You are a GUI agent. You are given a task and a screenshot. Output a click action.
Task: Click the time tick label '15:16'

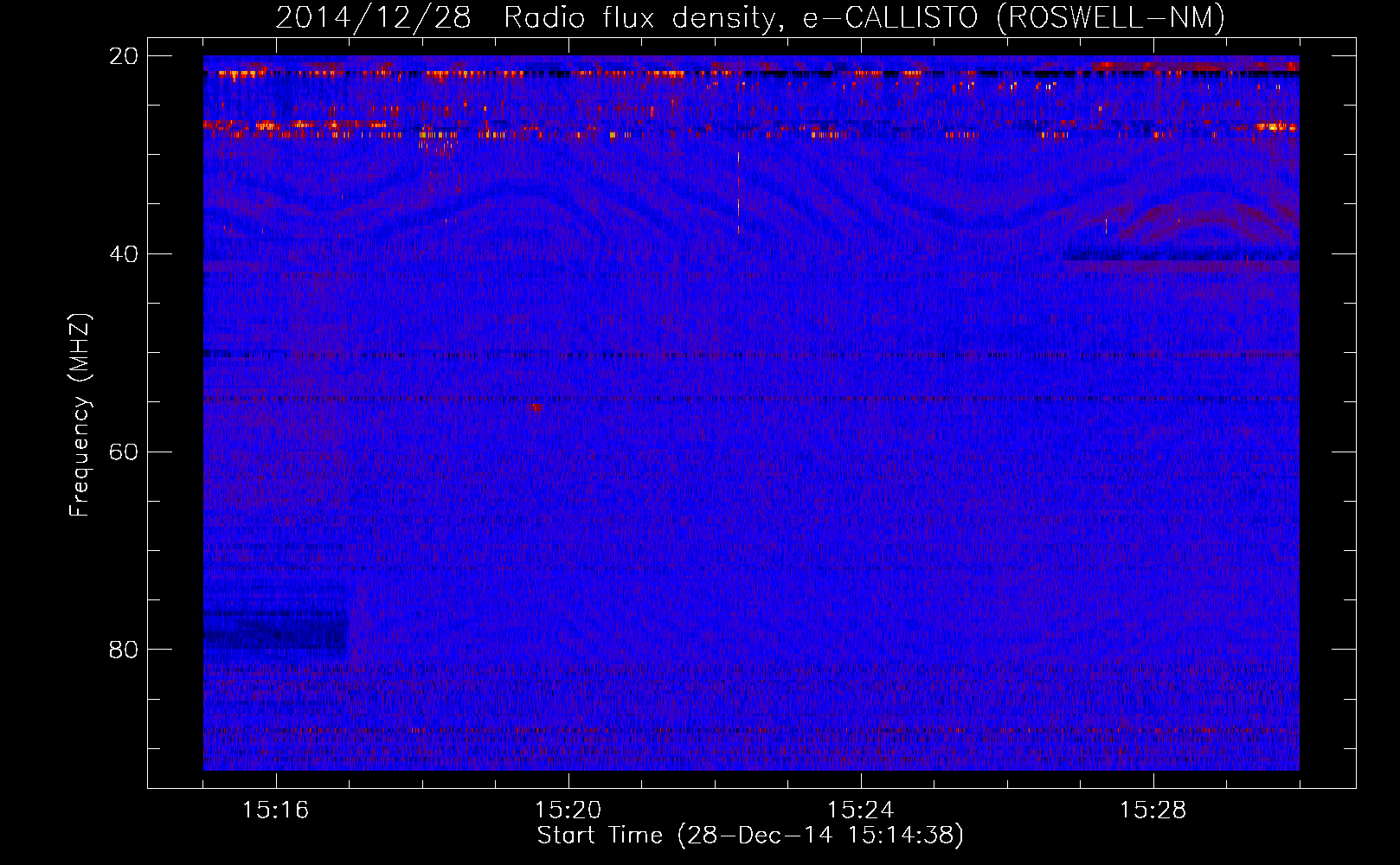[x=276, y=811]
